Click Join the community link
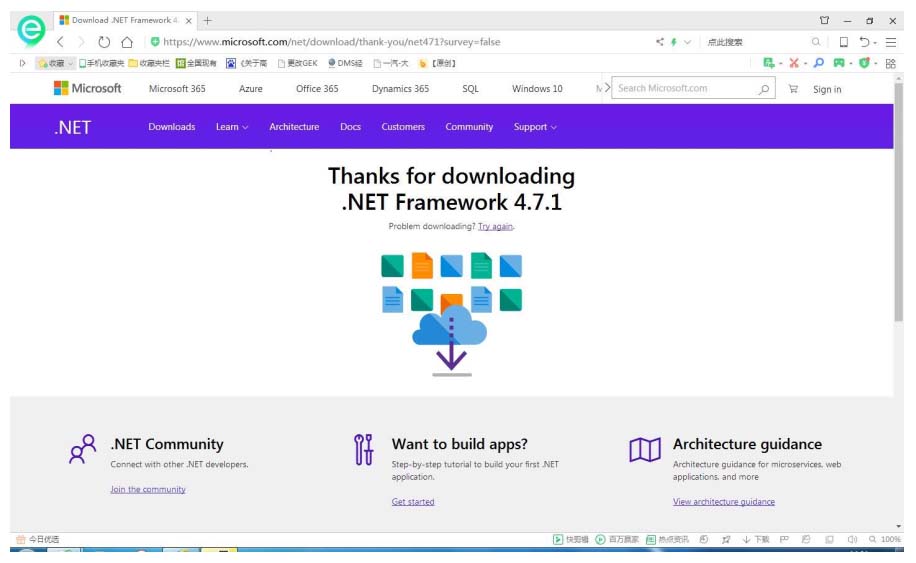916x563 pixels. pyautogui.click(x=148, y=490)
